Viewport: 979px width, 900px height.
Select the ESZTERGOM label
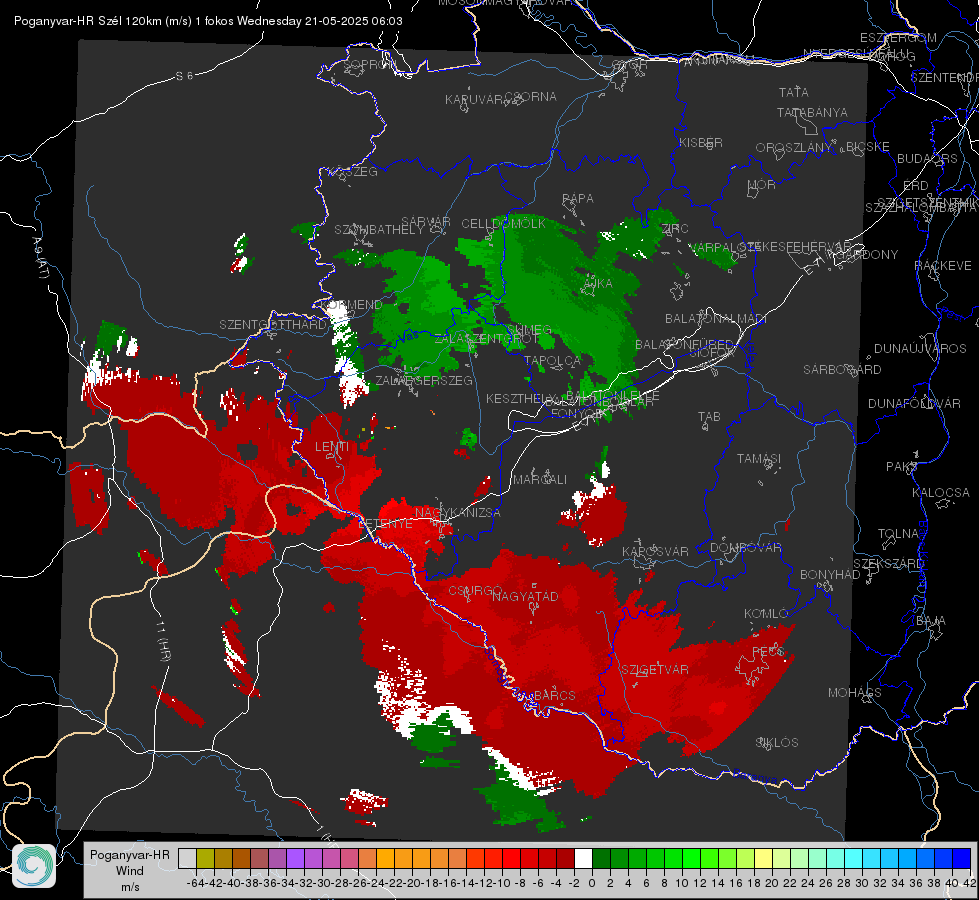(x=898, y=37)
